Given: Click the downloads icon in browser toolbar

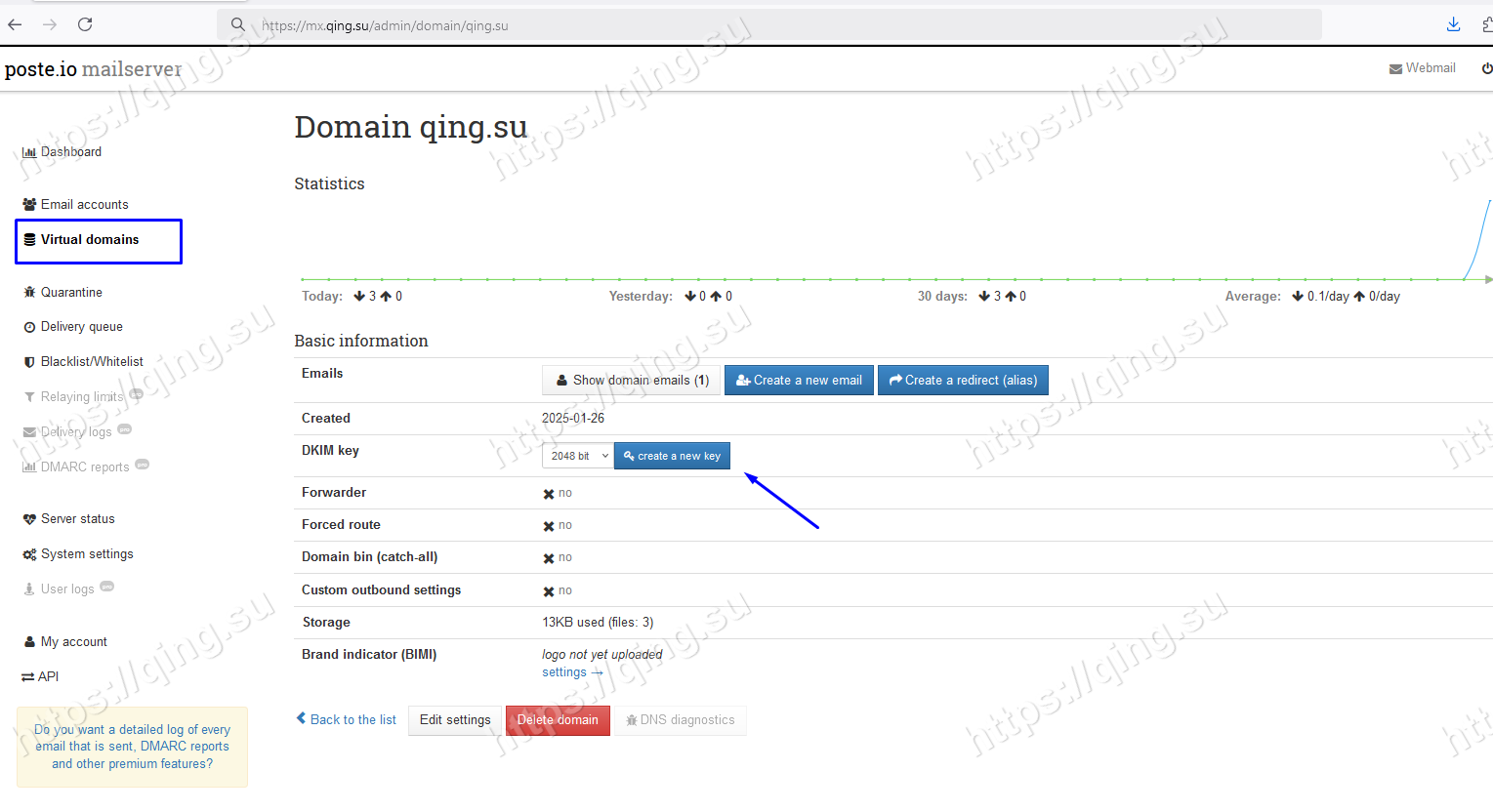Looking at the screenshot, I should (1453, 24).
